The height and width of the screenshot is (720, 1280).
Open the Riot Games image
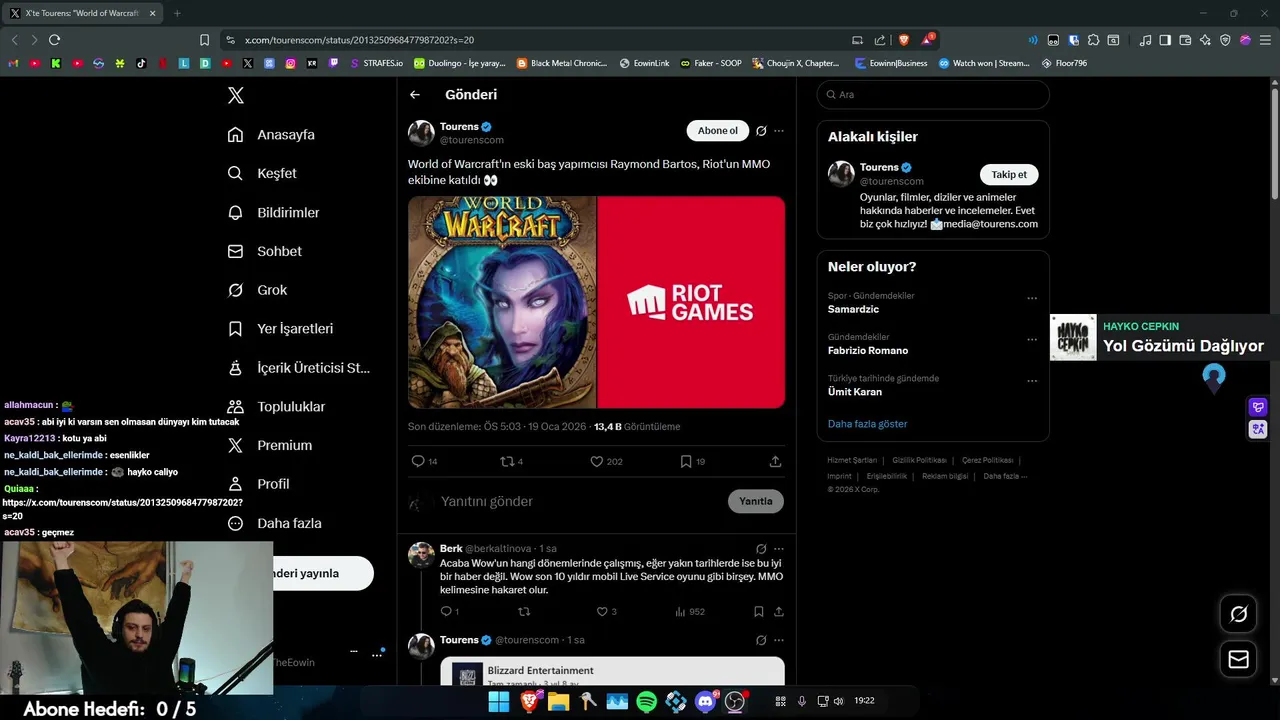[691, 302]
